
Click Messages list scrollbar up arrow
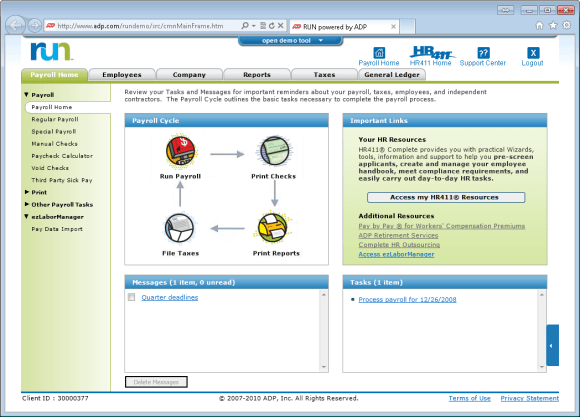(324, 295)
